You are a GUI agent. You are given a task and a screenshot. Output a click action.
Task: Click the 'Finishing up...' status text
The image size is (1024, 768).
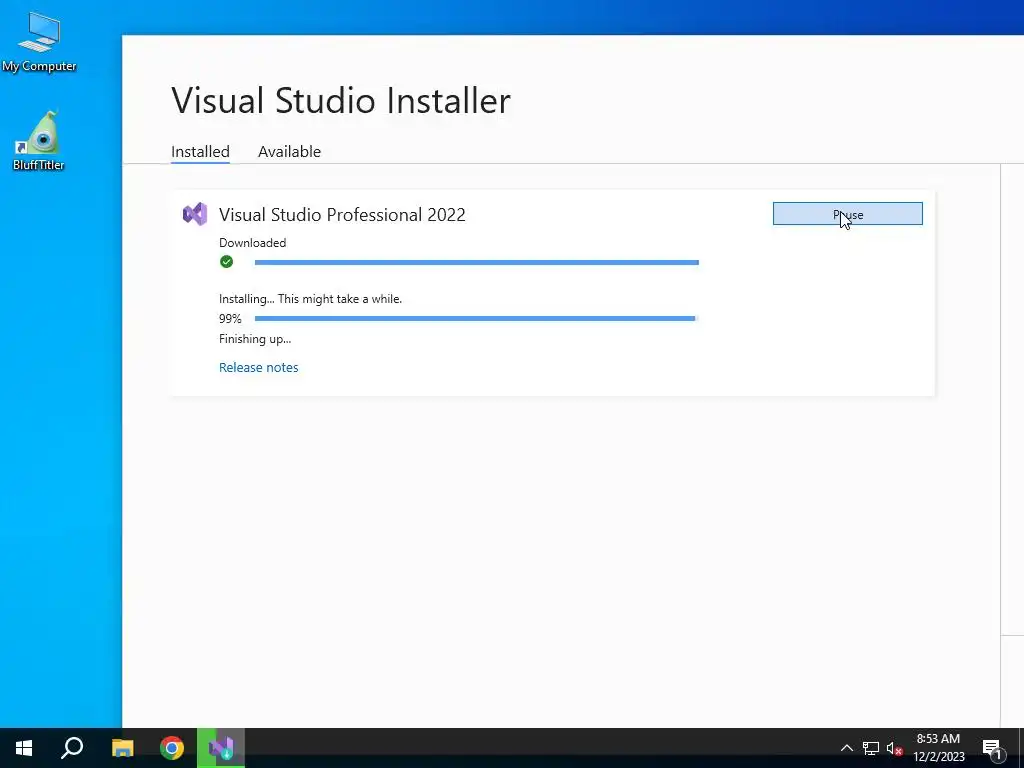click(255, 339)
